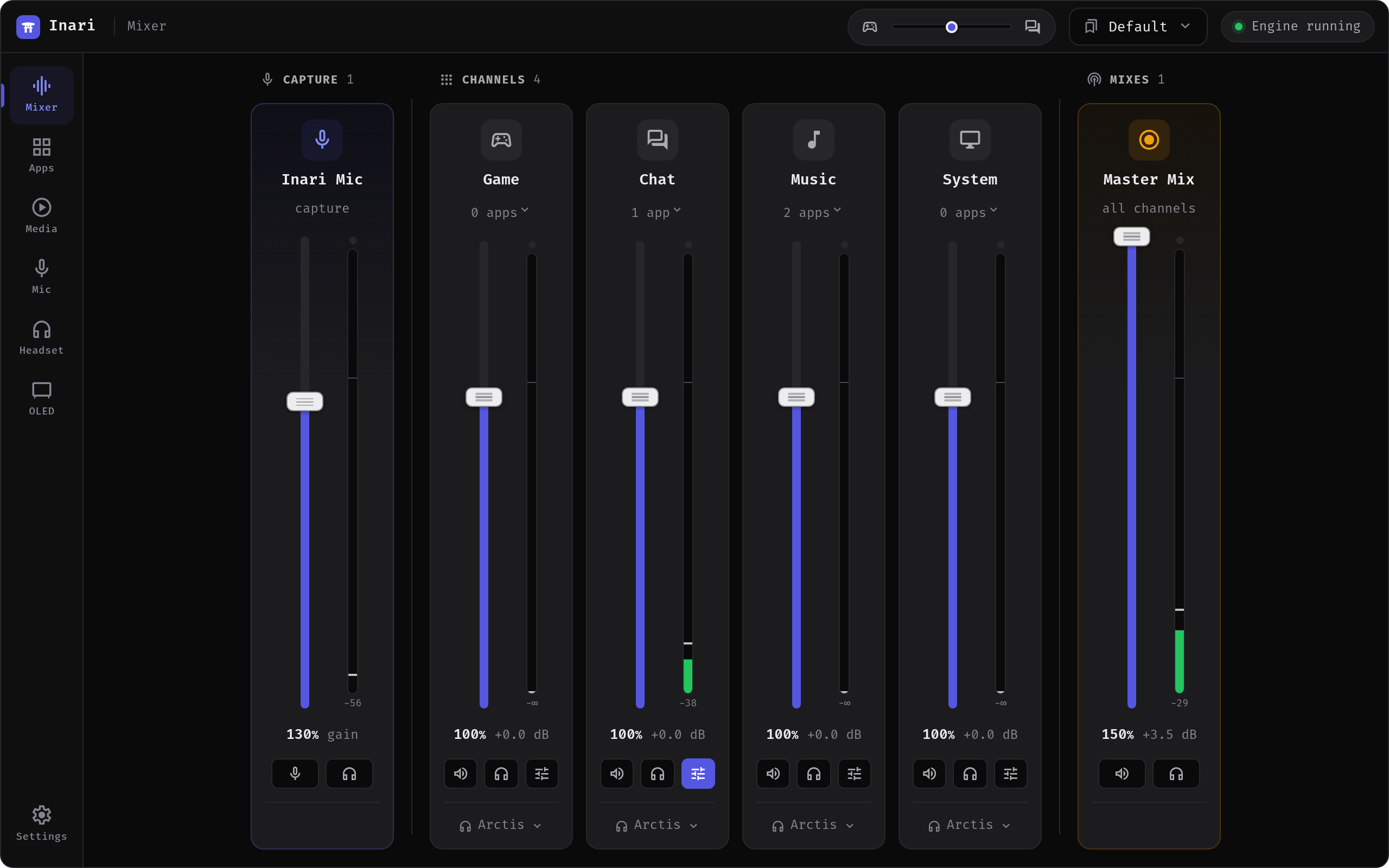Viewport: 1389px width, 868px height.
Task: Click the Chat channel speech-bubble tile icon
Action: [657, 139]
